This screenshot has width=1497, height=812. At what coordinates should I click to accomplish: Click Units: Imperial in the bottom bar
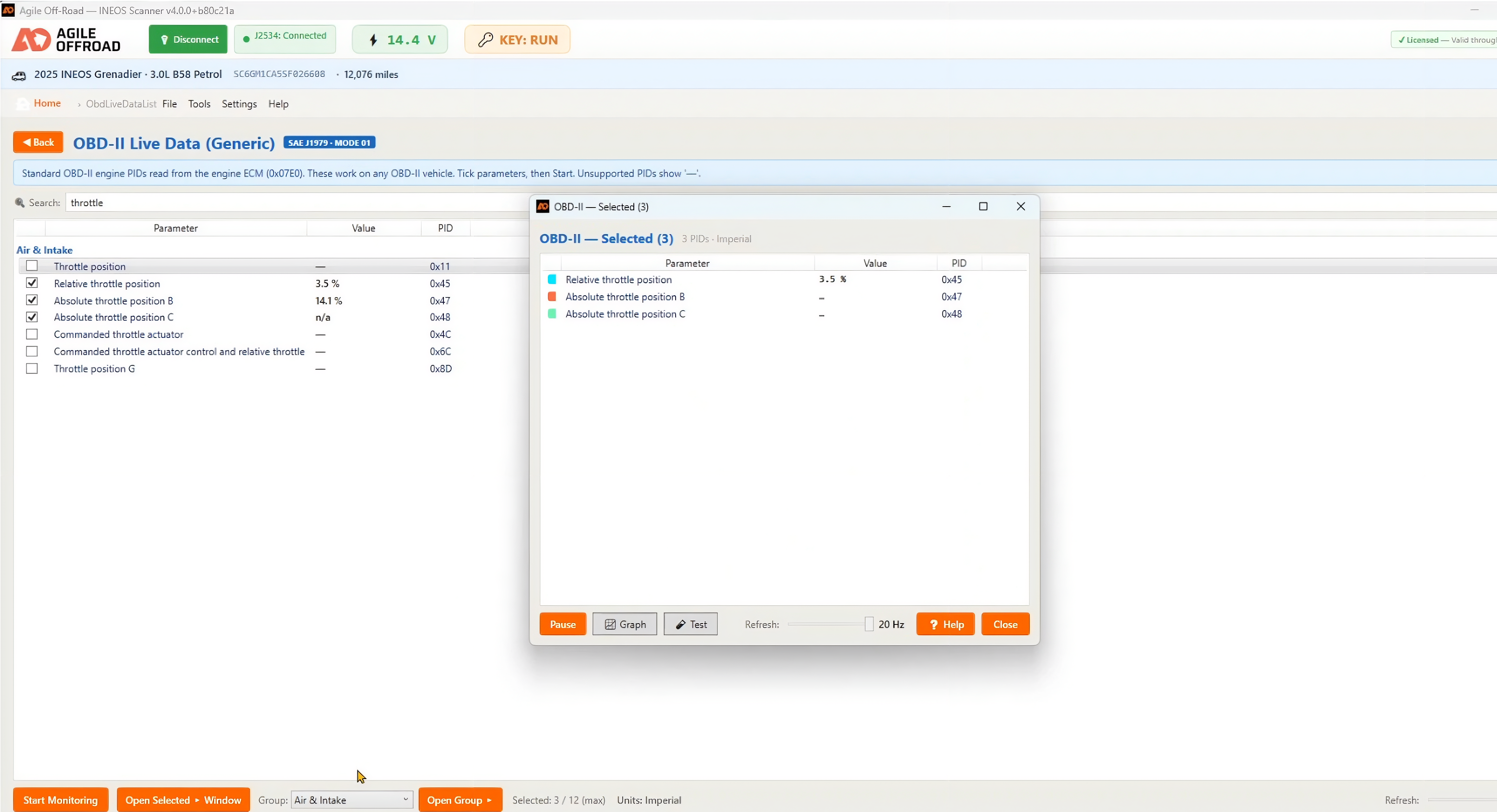(649, 800)
